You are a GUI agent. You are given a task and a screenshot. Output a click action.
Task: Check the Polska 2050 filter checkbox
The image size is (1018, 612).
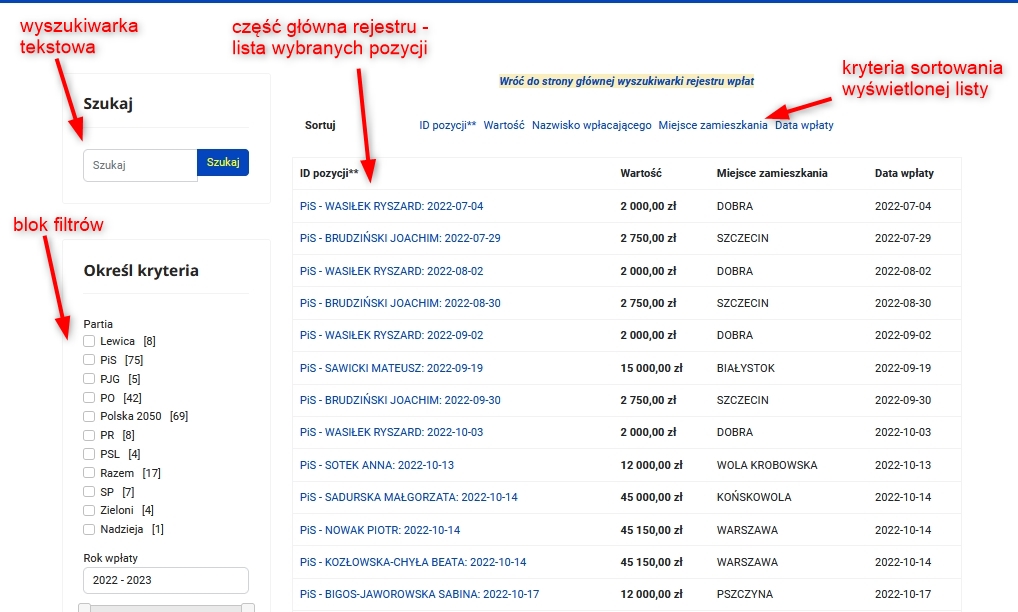[89, 417]
